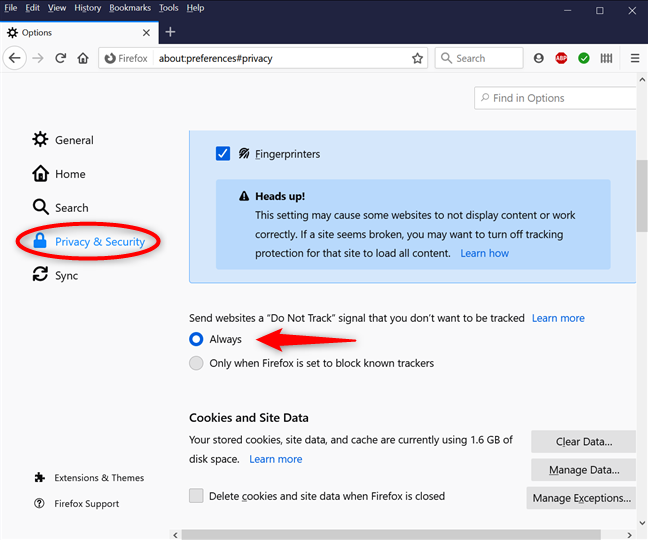
Task: Open the Edit menu
Action: (32, 8)
